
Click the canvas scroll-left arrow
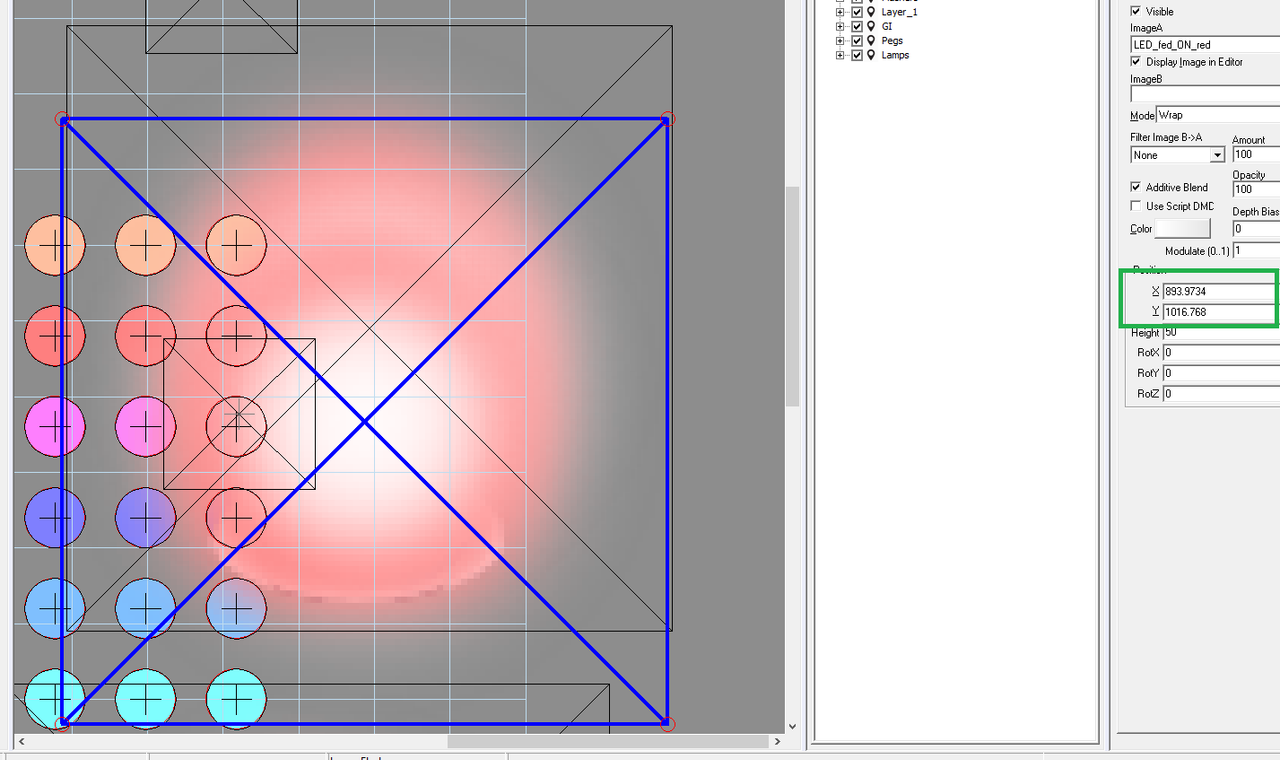pyautogui.click(x=21, y=741)
